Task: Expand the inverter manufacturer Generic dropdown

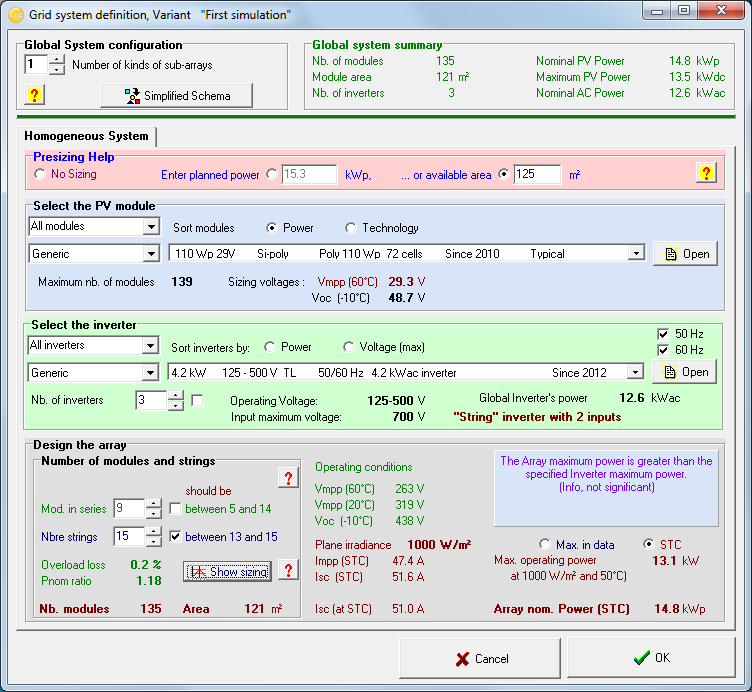Action: coord(150,373)
